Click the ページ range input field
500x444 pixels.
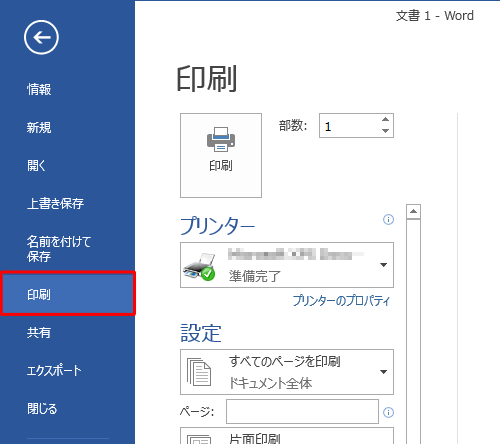(302, 412)
